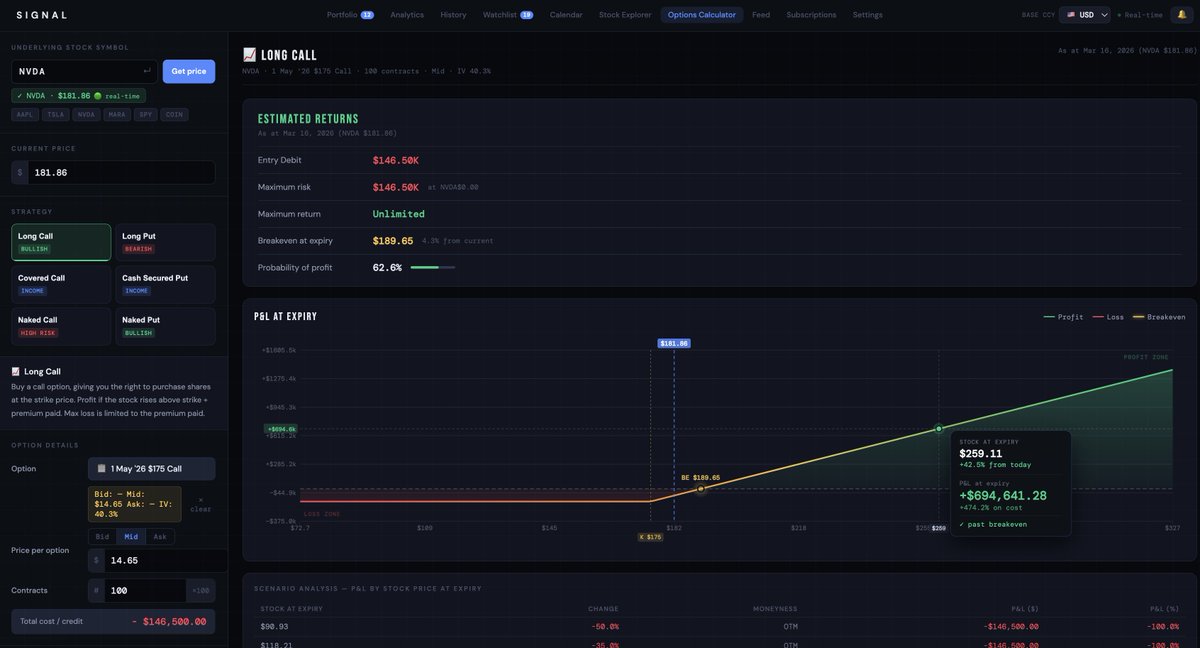1200x648 pixels.
Task: Select the Options Calculator tab
Action: (702, 15)
